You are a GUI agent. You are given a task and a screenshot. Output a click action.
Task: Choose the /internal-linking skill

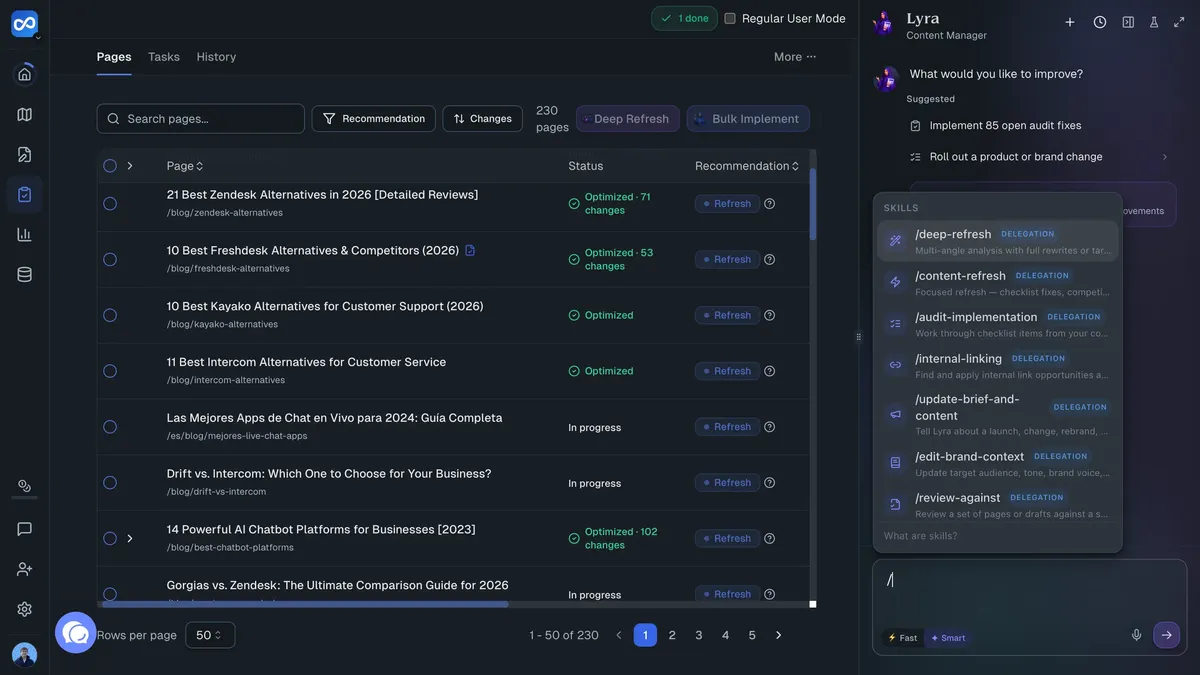(x=998, y=366)
